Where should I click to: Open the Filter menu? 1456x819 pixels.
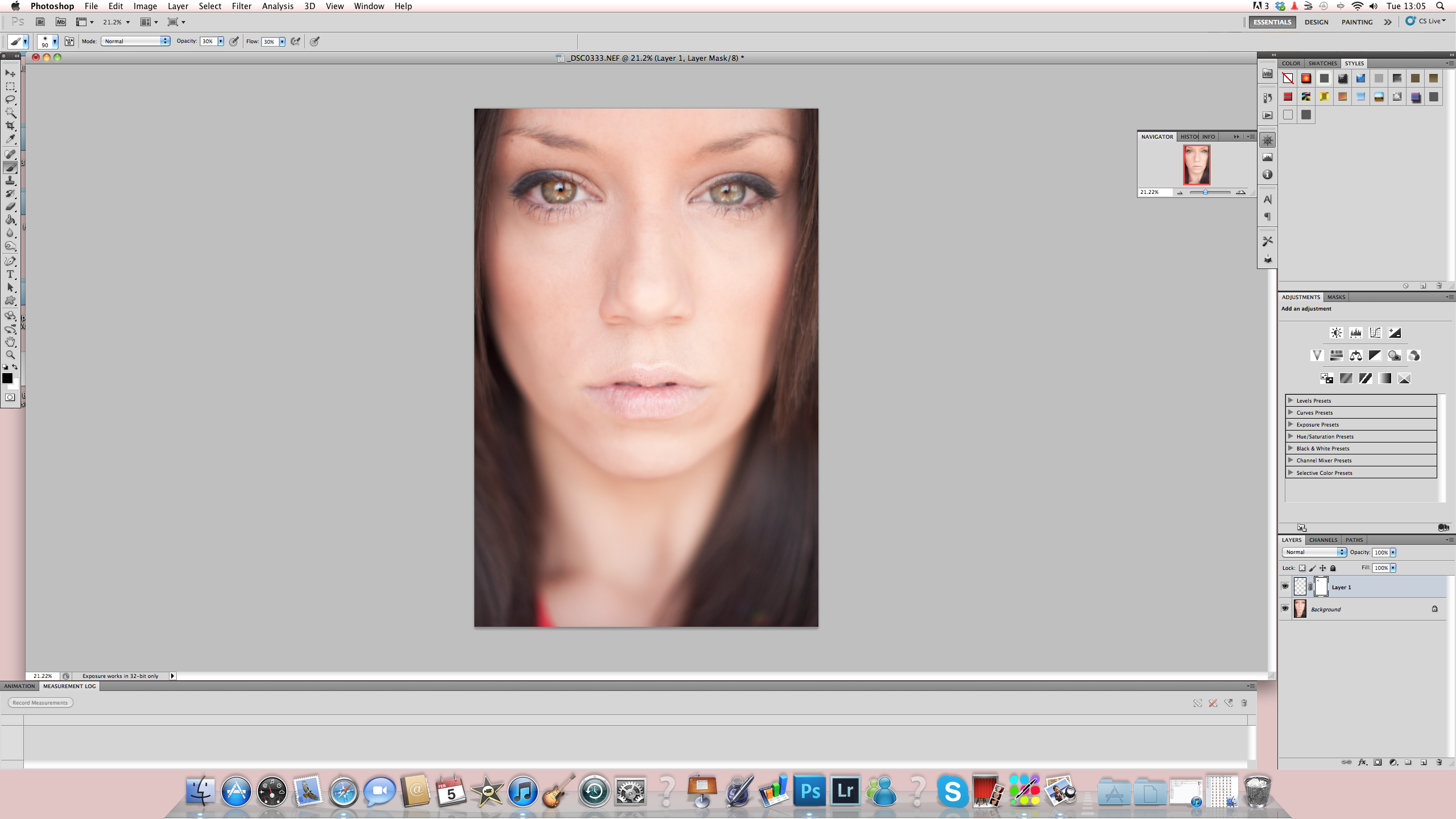pos(241,6)
